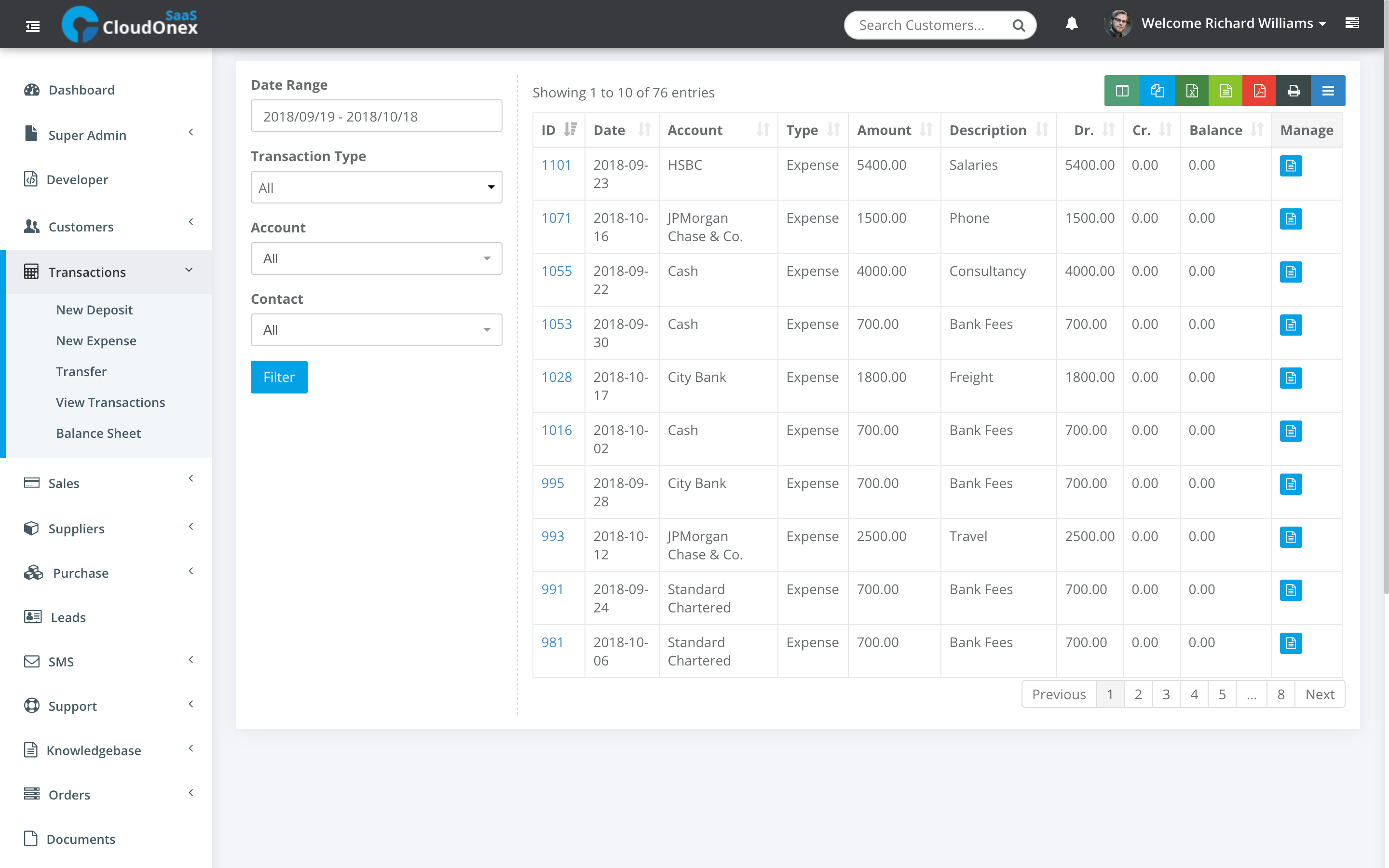The image size is (1389, 868).
Task: Select Balance Sheet menu item
Action: (x=98, y=434)
